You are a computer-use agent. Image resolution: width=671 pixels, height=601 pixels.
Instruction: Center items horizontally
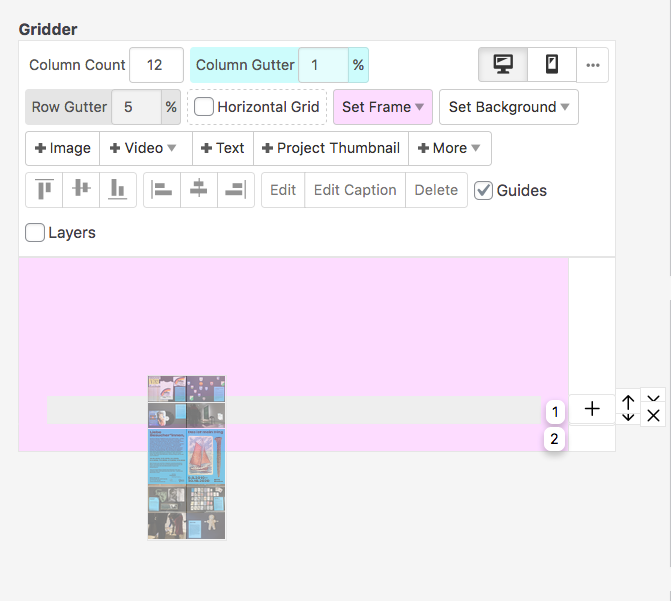[x=199, y=190]
